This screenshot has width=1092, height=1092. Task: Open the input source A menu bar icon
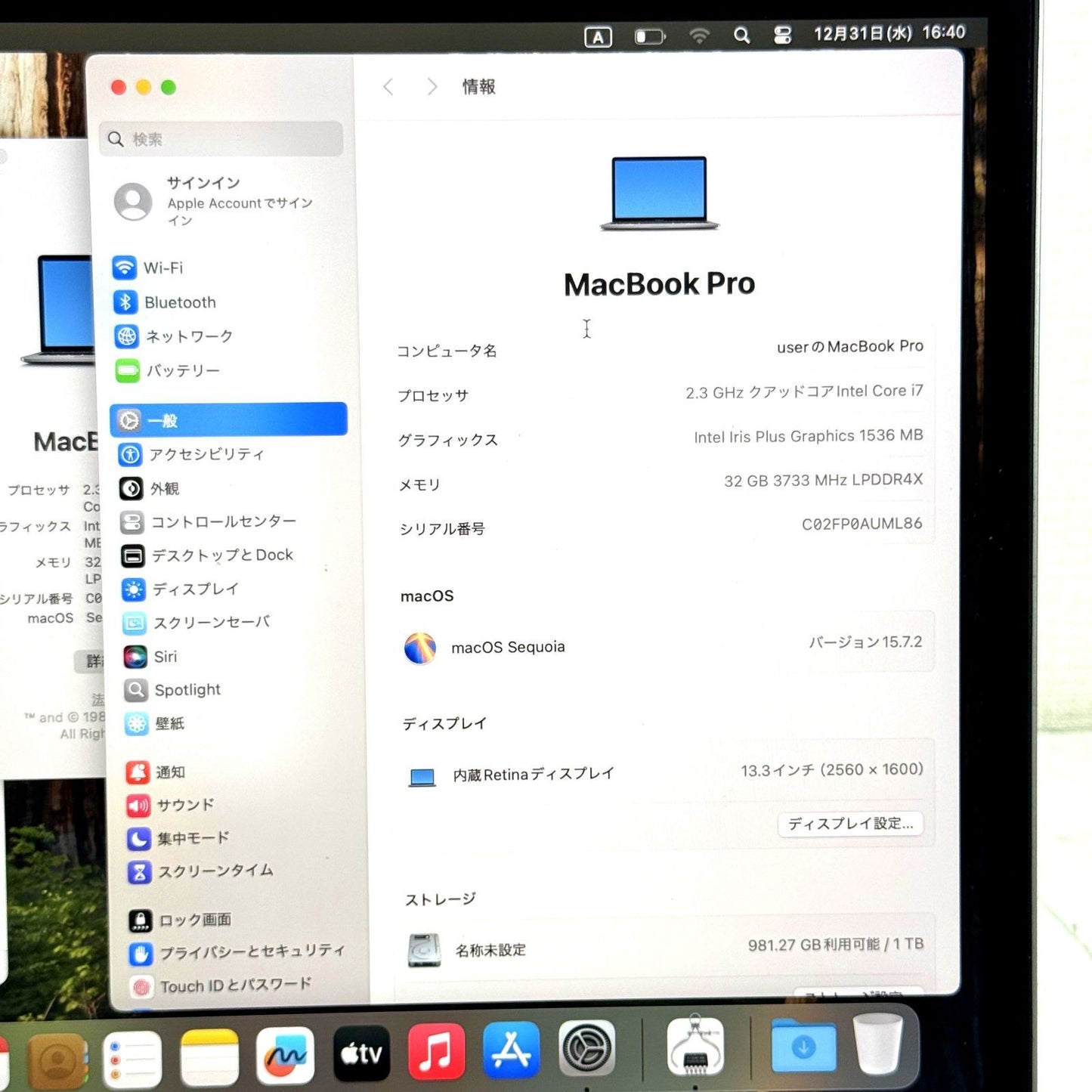598,37
